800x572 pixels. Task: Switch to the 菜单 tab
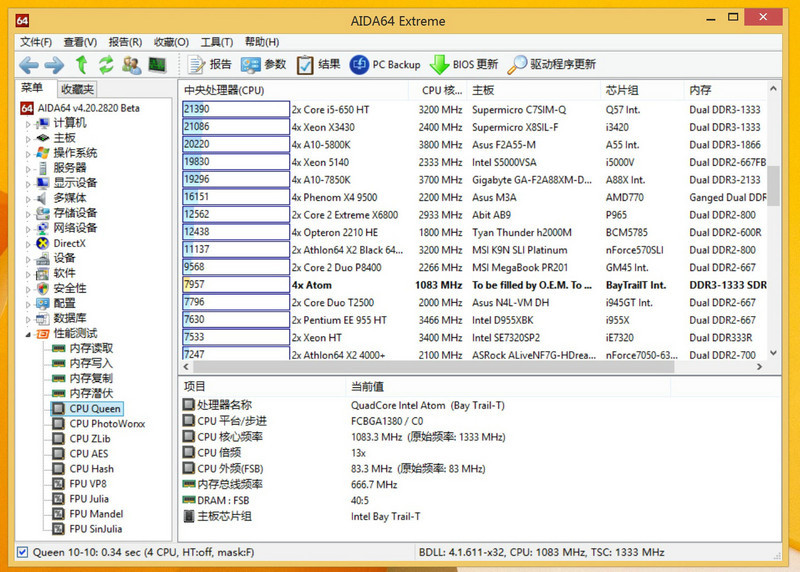(32, 88)
